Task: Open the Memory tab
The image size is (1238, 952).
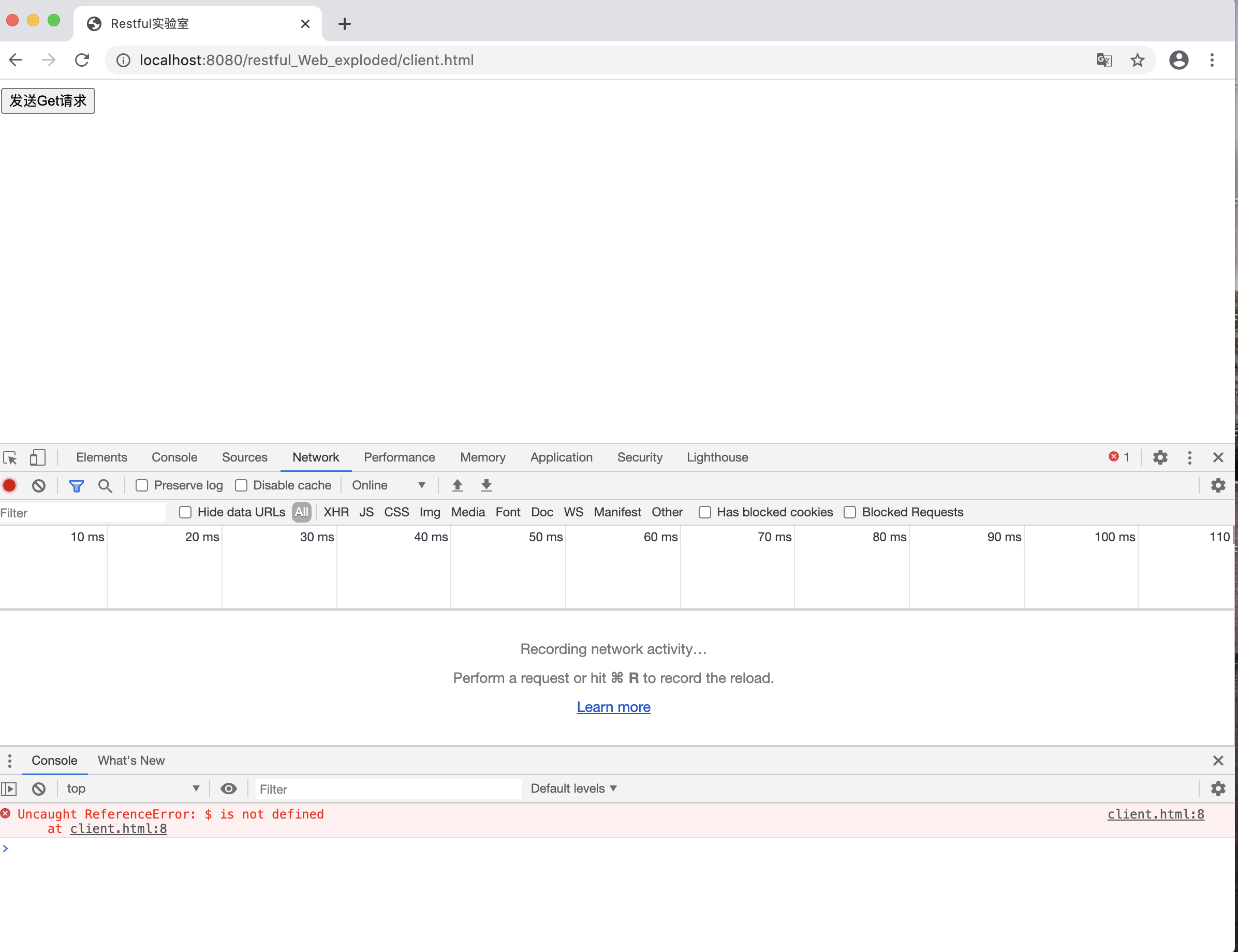Action: 482,457
